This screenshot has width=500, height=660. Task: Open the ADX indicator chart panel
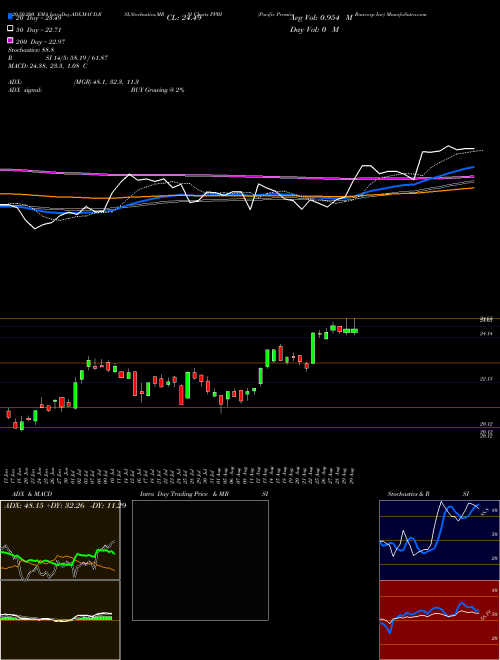click(x=60, y=540)
